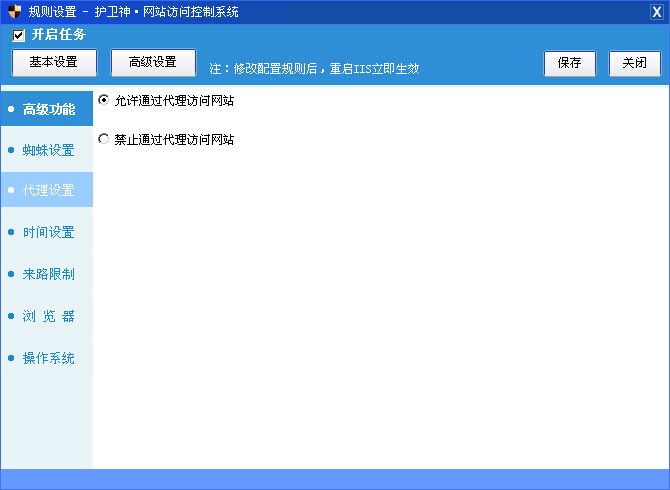This screenshot has width=670, height=490.
Task: Close the window with the X button
Action: (656, 12)
